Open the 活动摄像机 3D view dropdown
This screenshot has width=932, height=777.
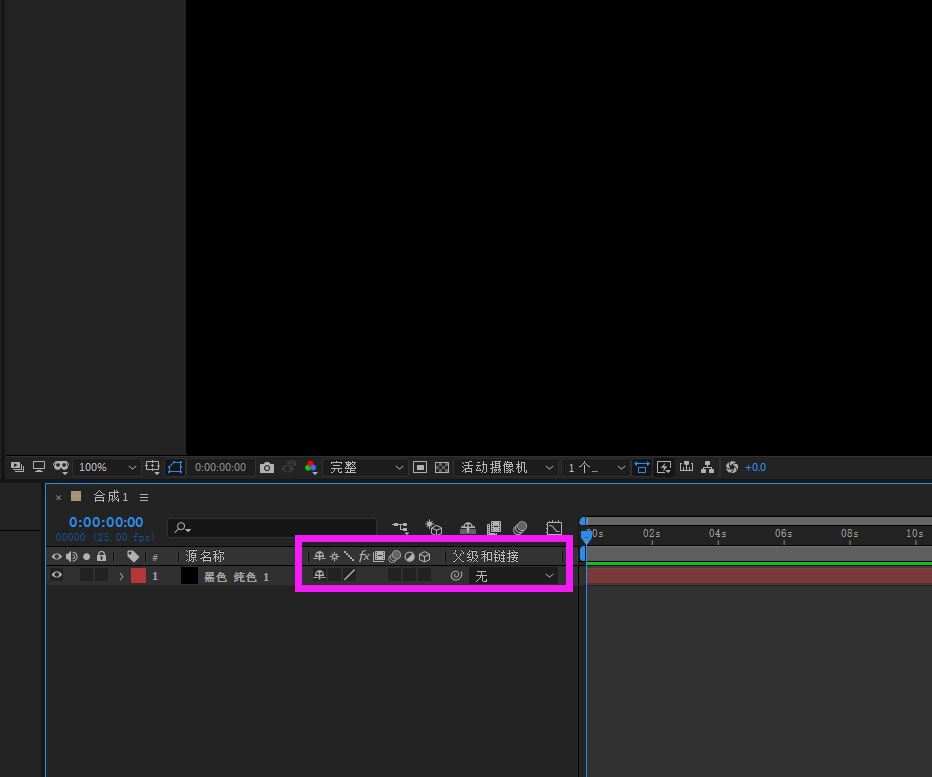[506, 468]
